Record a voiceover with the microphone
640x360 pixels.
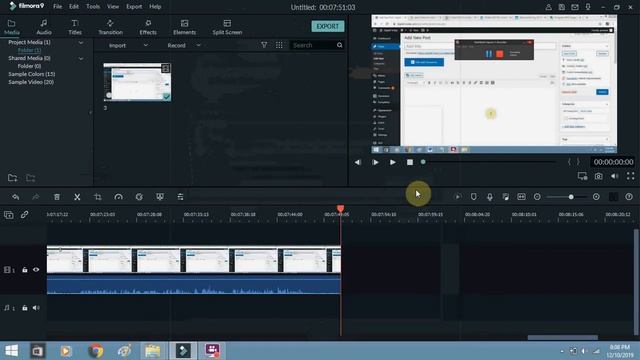coord(489,197)
